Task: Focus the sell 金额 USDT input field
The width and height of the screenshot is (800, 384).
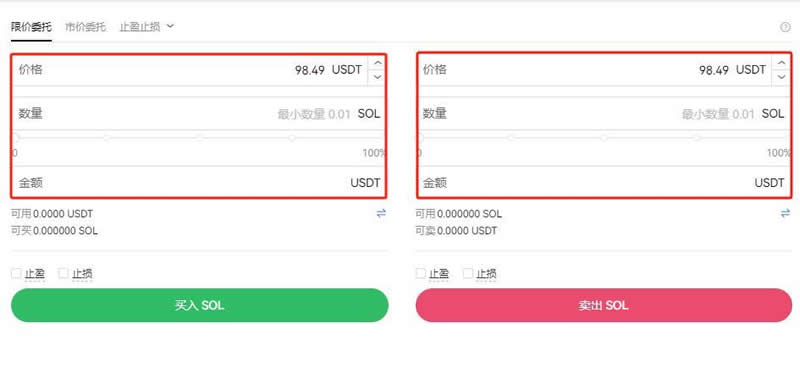Action: coord(604,183)
